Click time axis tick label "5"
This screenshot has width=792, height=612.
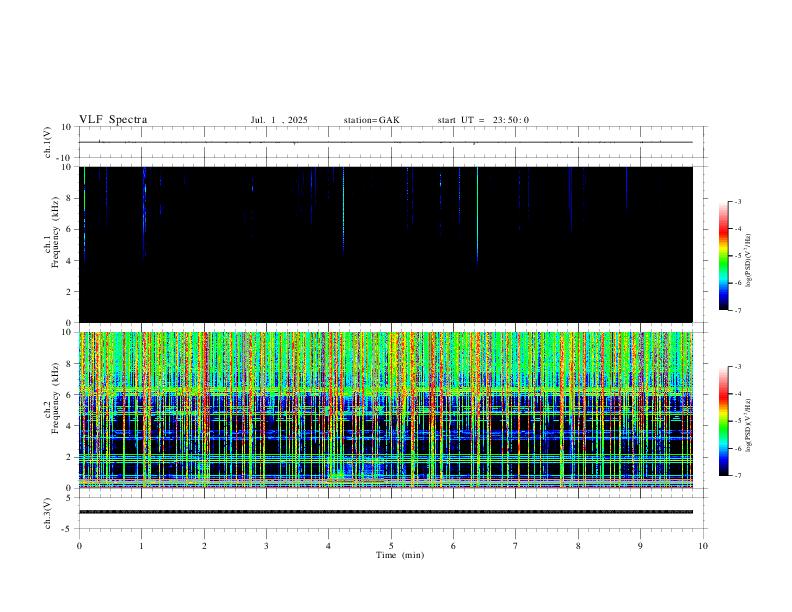click(391, 546)
